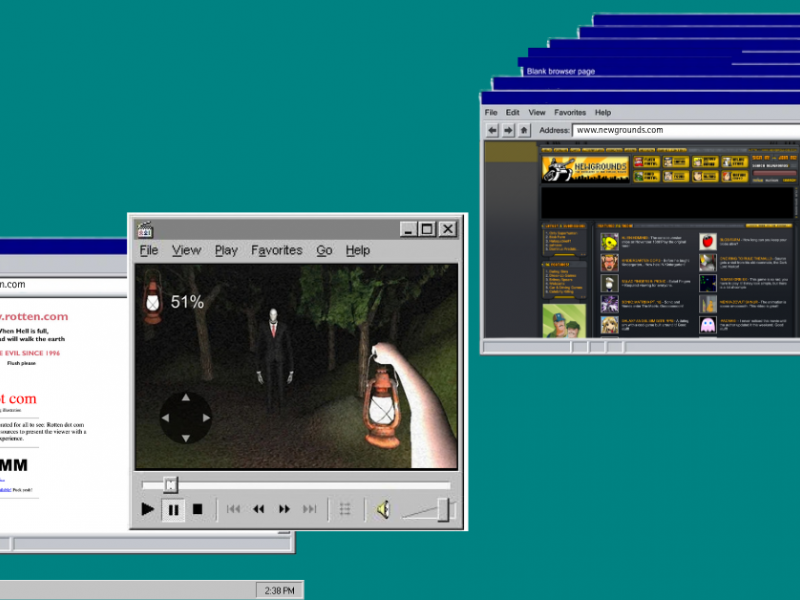Click the right arrow on the in-video directional pad
800x600 pixels.
tap(206, 418)
